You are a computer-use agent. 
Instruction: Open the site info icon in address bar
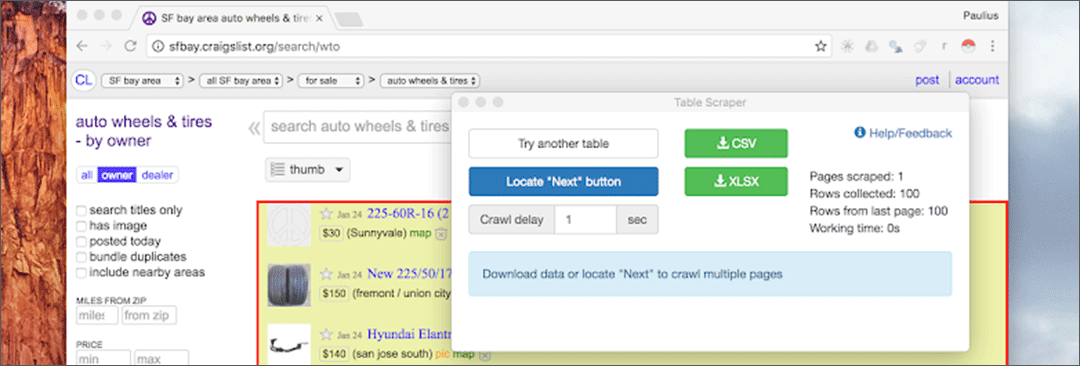click(158, 46)
